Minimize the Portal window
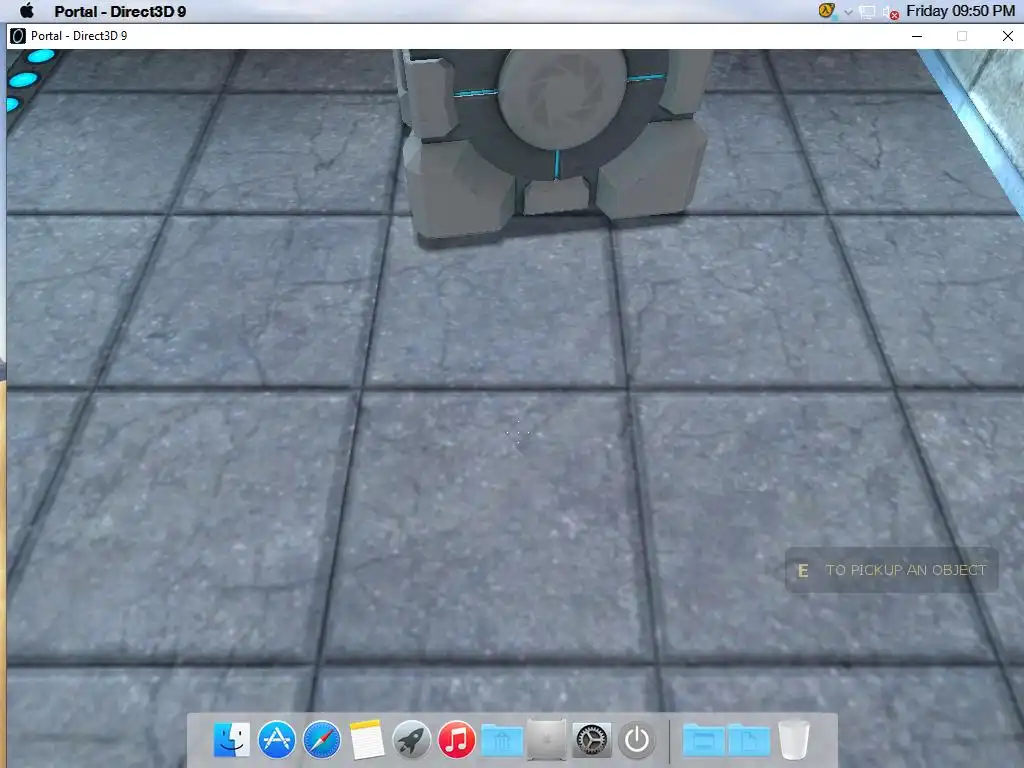1024x768 pixels. (917, 36)
